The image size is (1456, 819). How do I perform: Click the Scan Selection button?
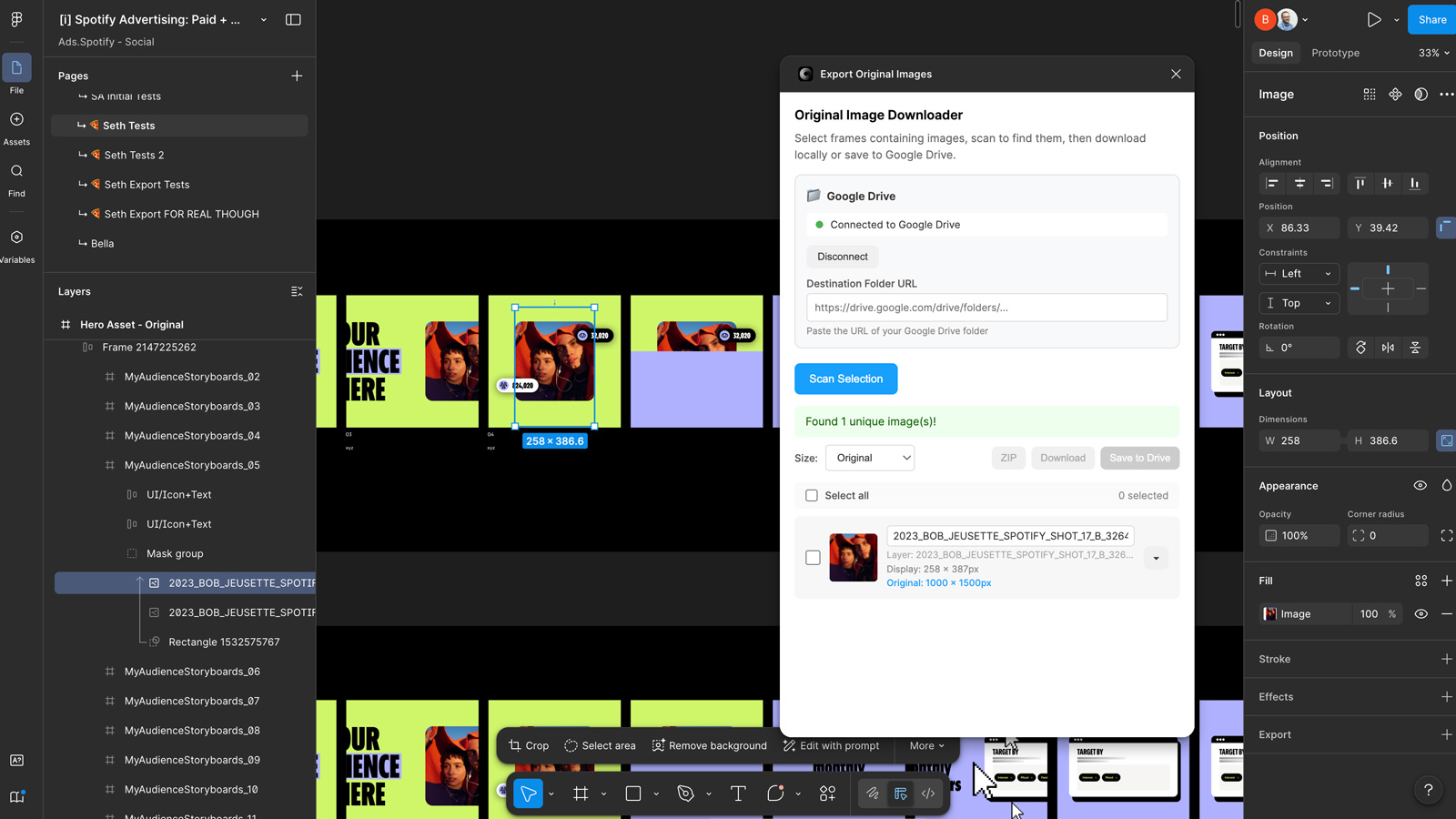pyautogui.click(x=845, y=379)
